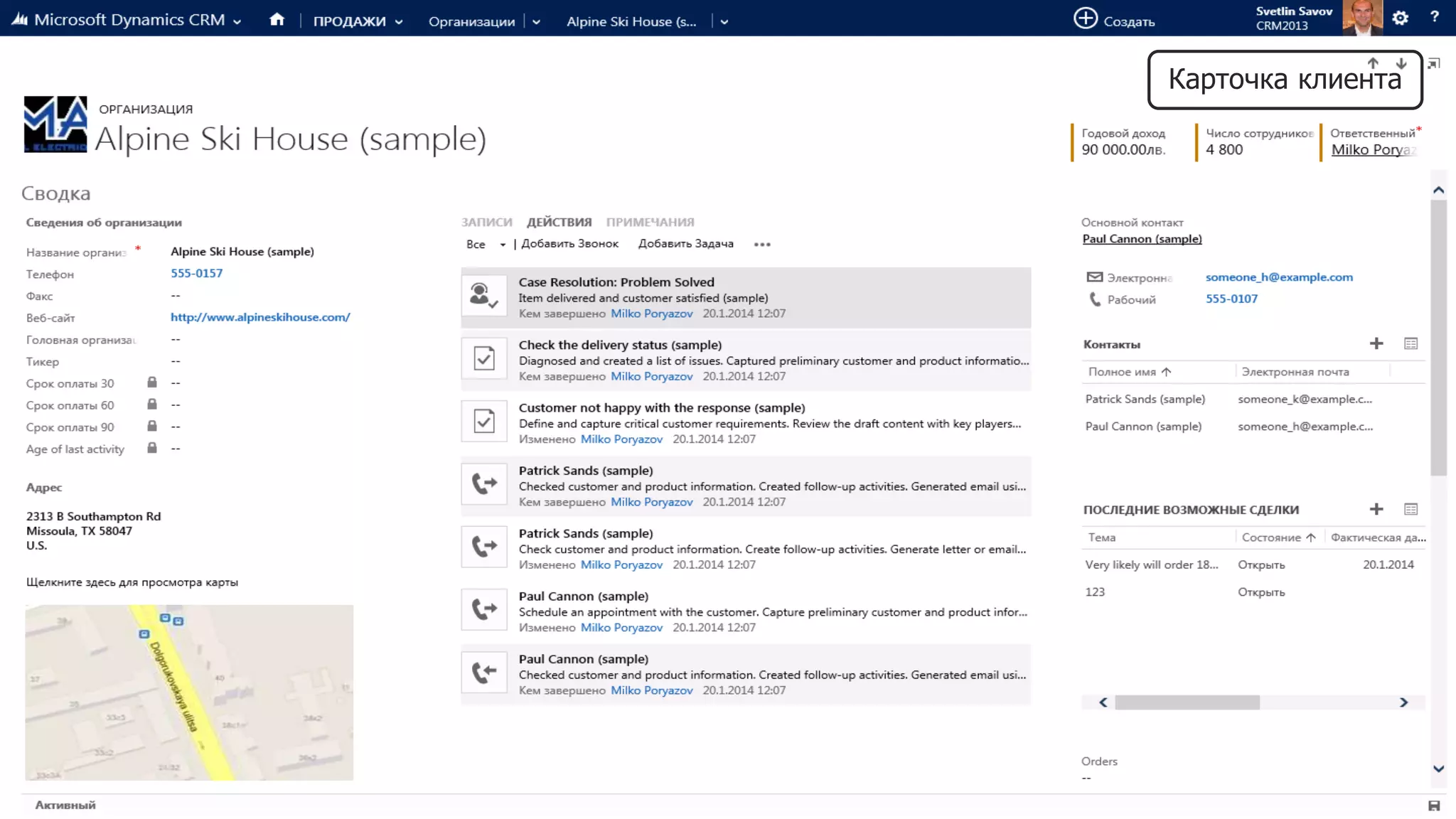Add a new contact with plus icon
Viewport: 1456px width, 819px height.
pyautogui.click(x=1376, y=344)
